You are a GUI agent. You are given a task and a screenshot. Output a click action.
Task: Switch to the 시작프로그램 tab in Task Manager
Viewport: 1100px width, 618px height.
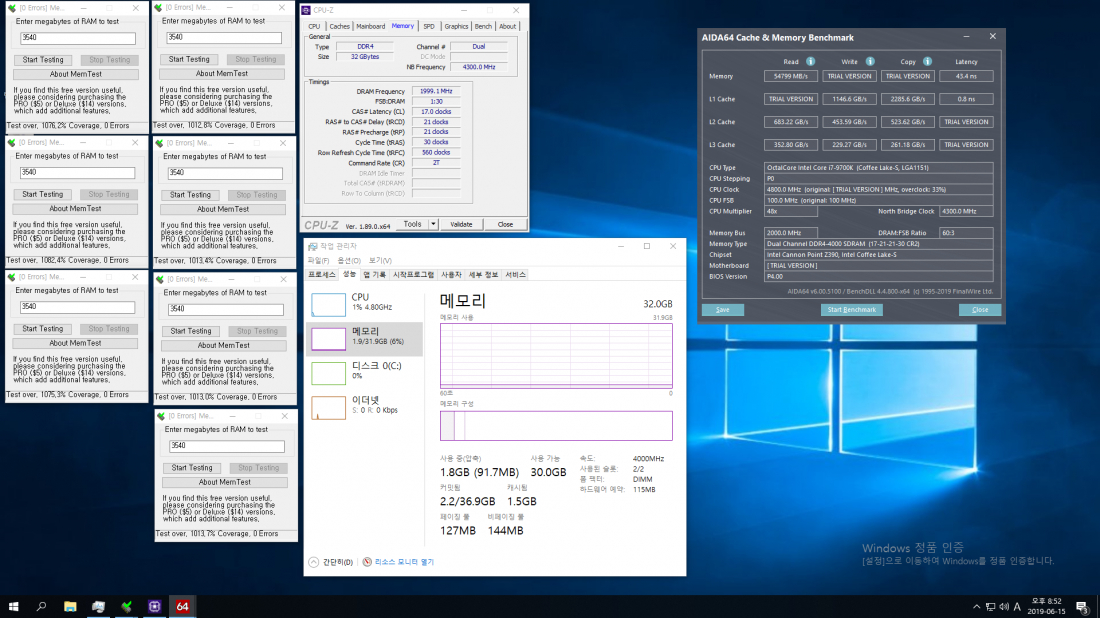click(x=413, y=275)
